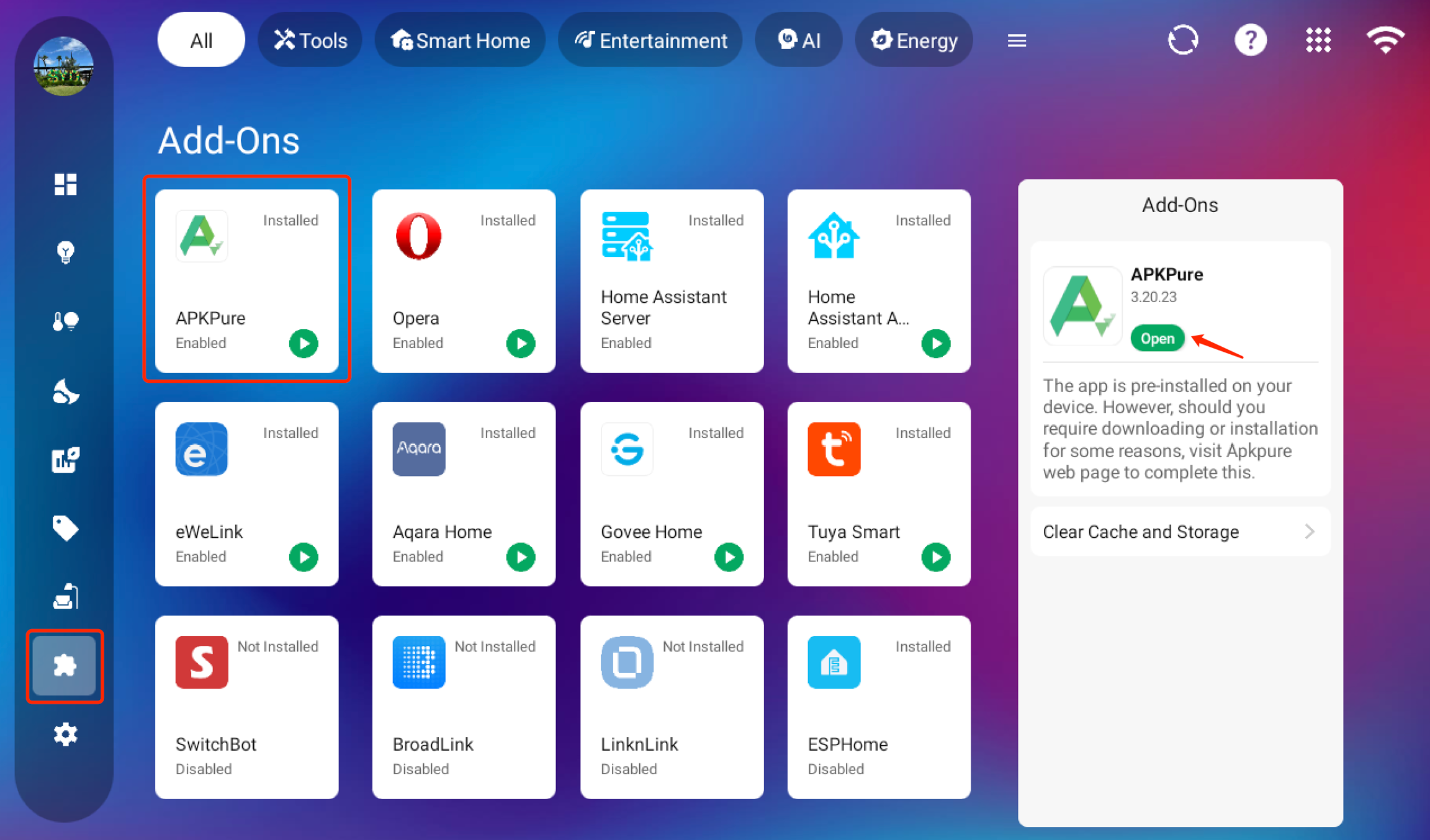Click the price tag sidebar icon
This screenshot has width=1430, height=840.
click(65, 528)
